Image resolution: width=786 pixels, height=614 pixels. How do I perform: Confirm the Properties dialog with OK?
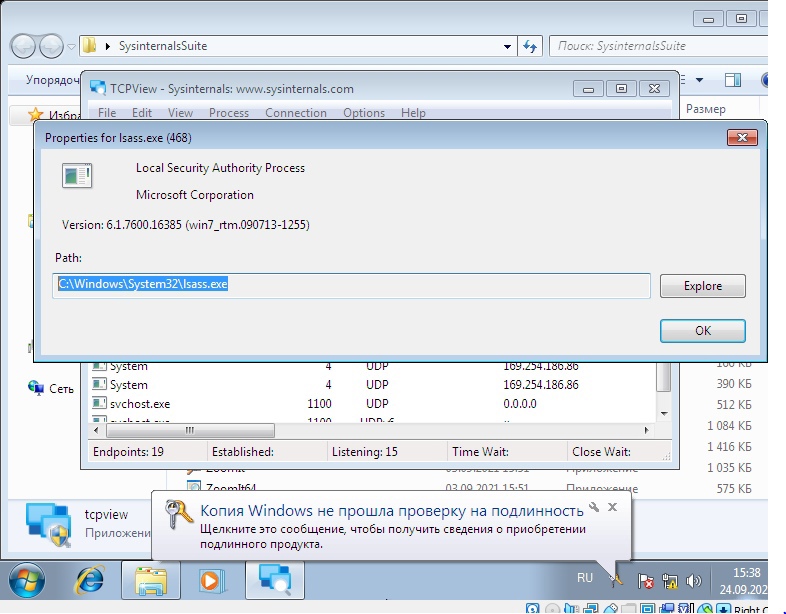click(703, 331)
